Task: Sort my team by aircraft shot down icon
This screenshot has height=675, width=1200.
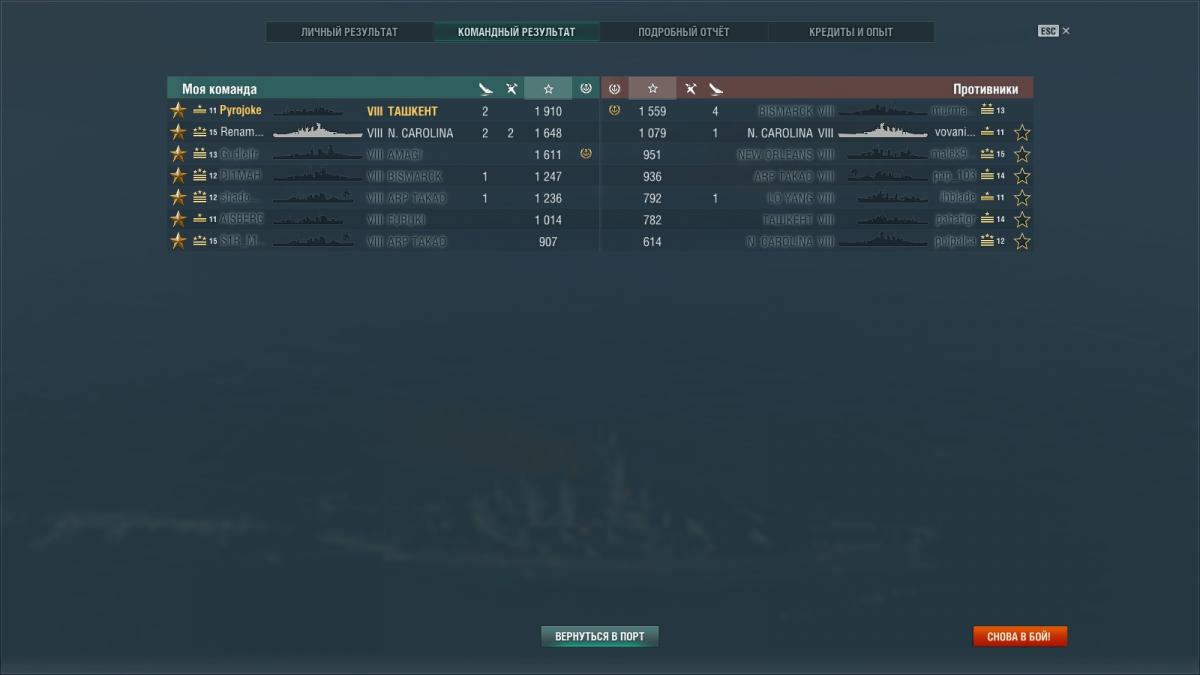Action: (x=511, y=89)
